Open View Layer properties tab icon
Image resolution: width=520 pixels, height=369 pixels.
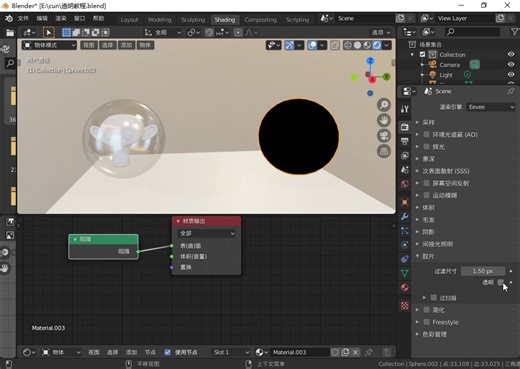(x=405, y=156)
